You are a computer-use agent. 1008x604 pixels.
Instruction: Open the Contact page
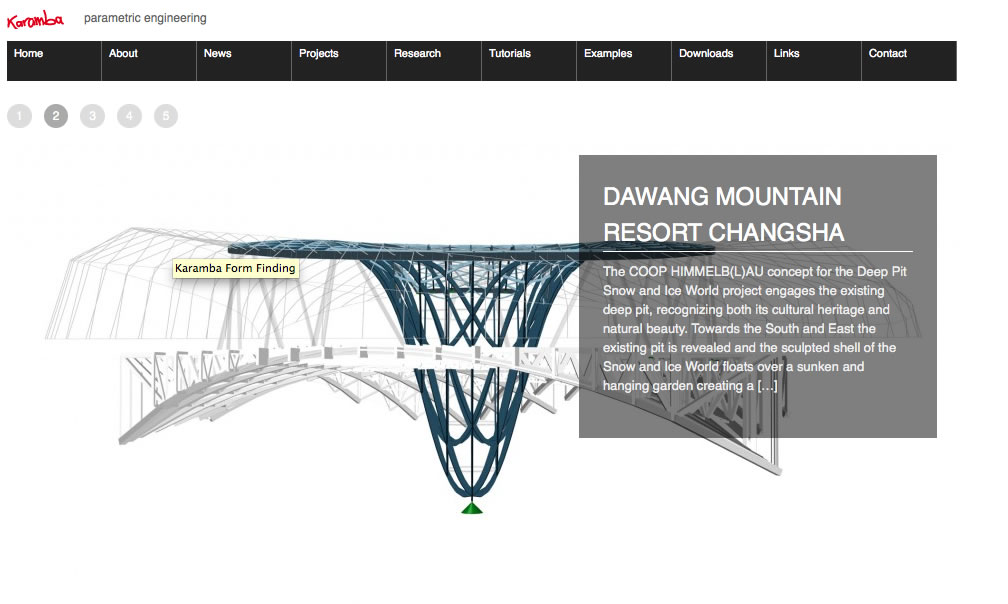[887, 54]
